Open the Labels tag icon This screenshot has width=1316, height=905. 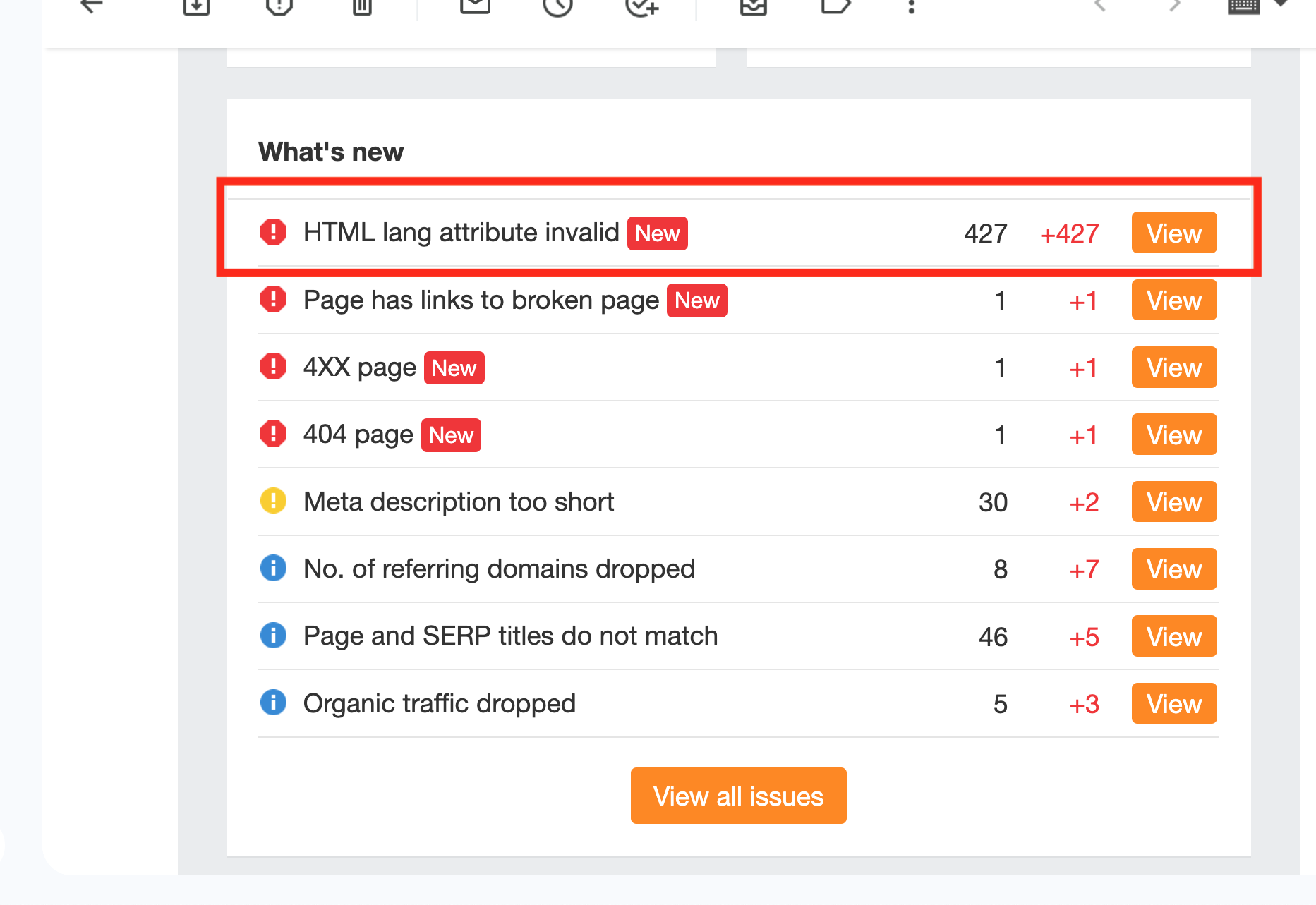836,6
